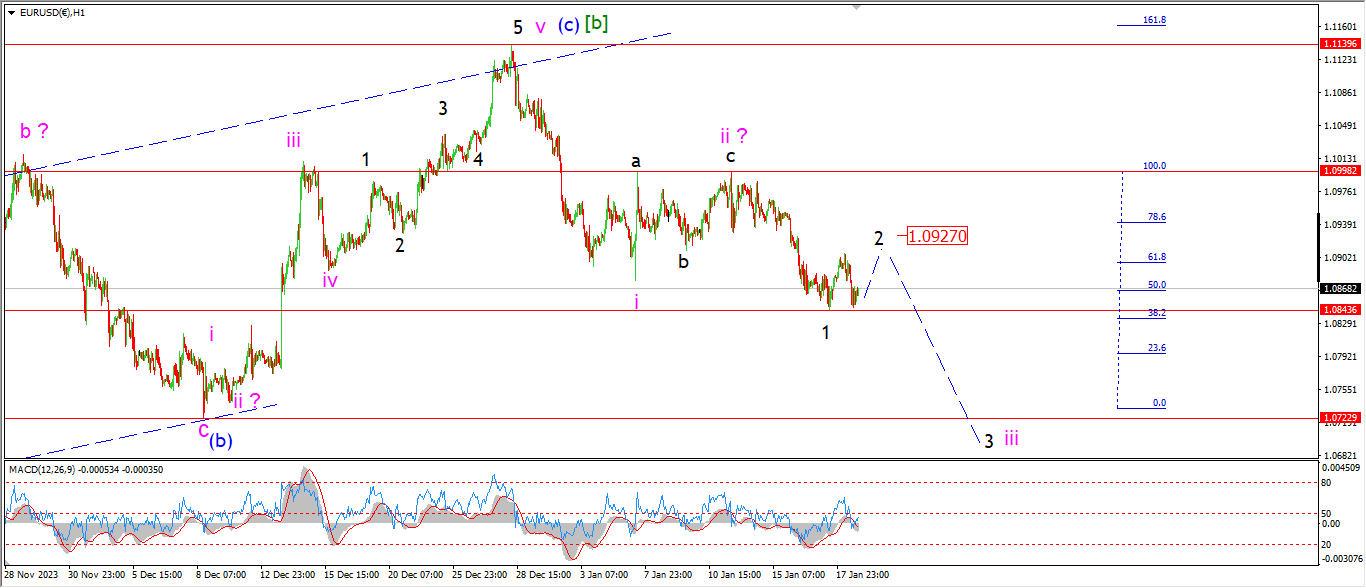Image resolution: width=1366 pixels, height=588 pixels.
Task: Select the Fibonacci 161.8 level label
Action: click(x=1155, y=19)
